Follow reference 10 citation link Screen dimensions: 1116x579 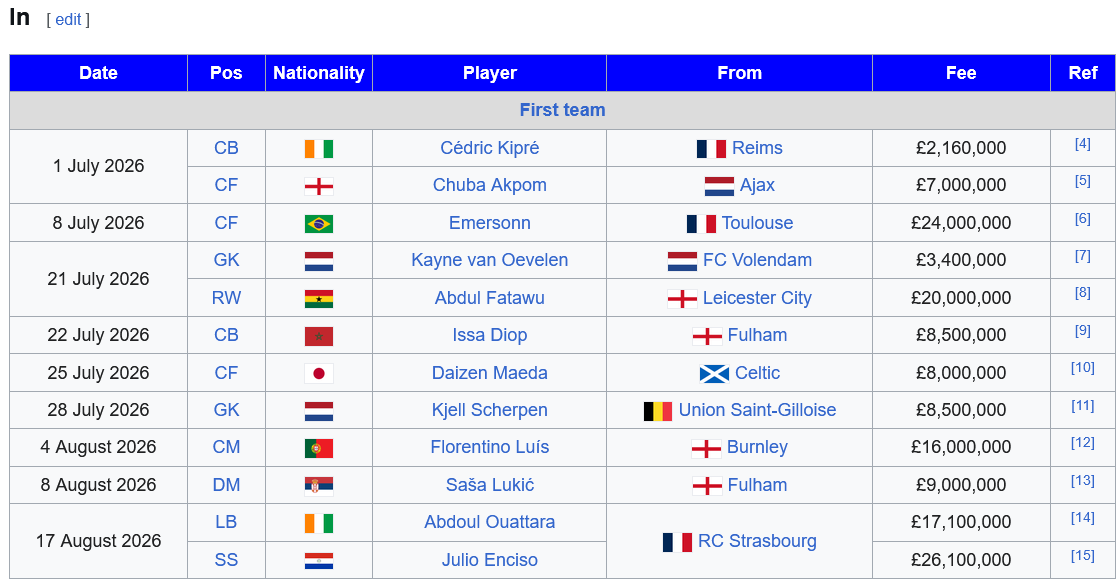tap(1083, 368)
